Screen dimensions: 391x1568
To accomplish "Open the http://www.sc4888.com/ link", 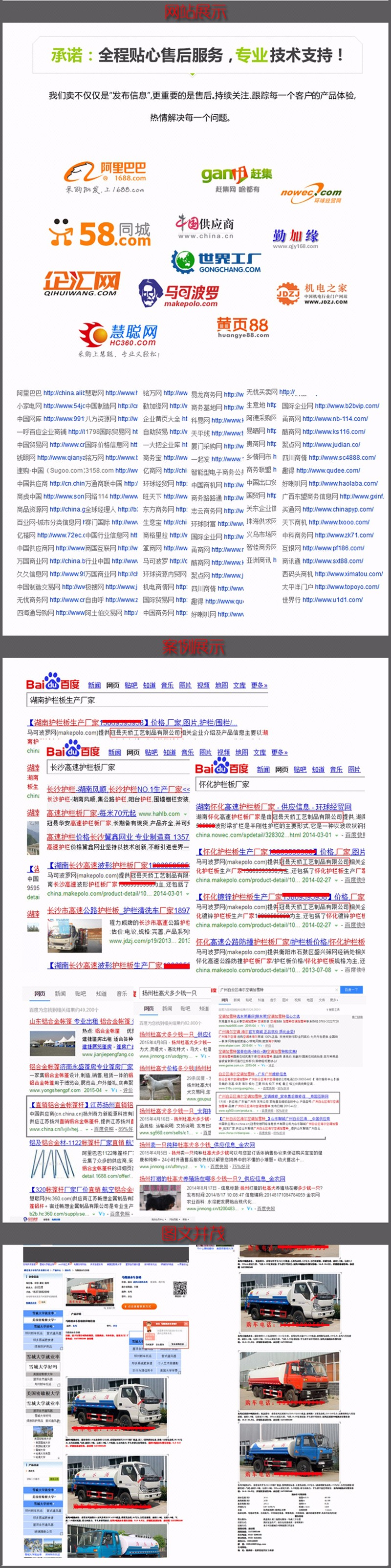I will (x=342, y=458).
